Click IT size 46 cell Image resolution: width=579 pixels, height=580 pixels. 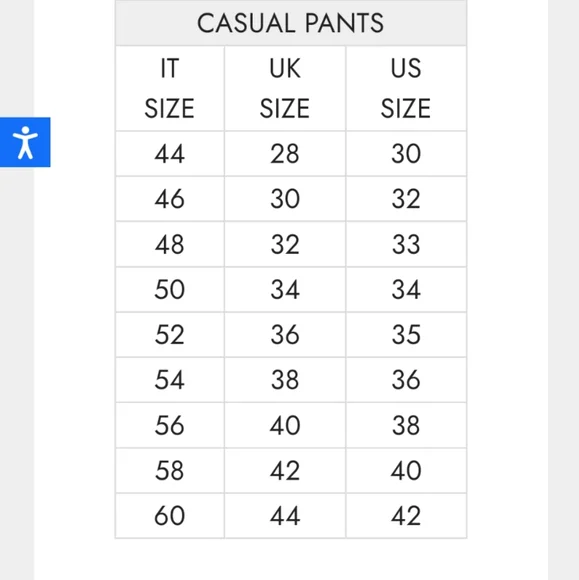(170, 199)
